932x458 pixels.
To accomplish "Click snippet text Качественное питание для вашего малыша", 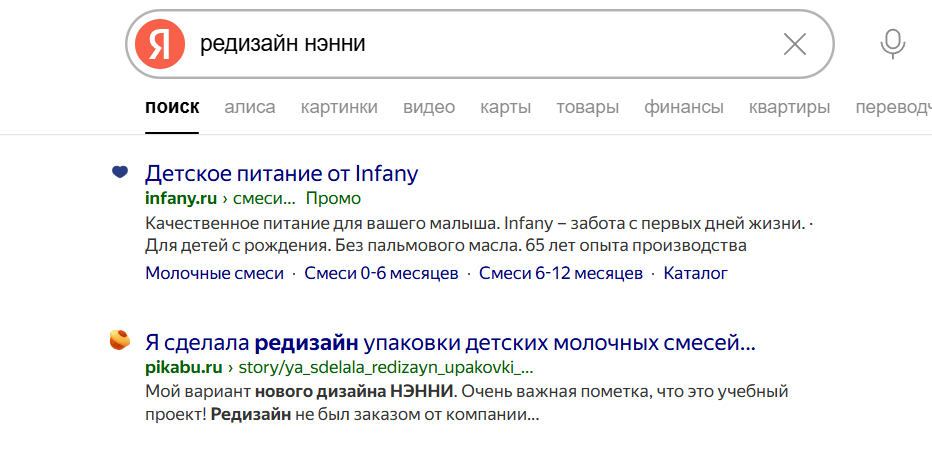I will point(320,225).
